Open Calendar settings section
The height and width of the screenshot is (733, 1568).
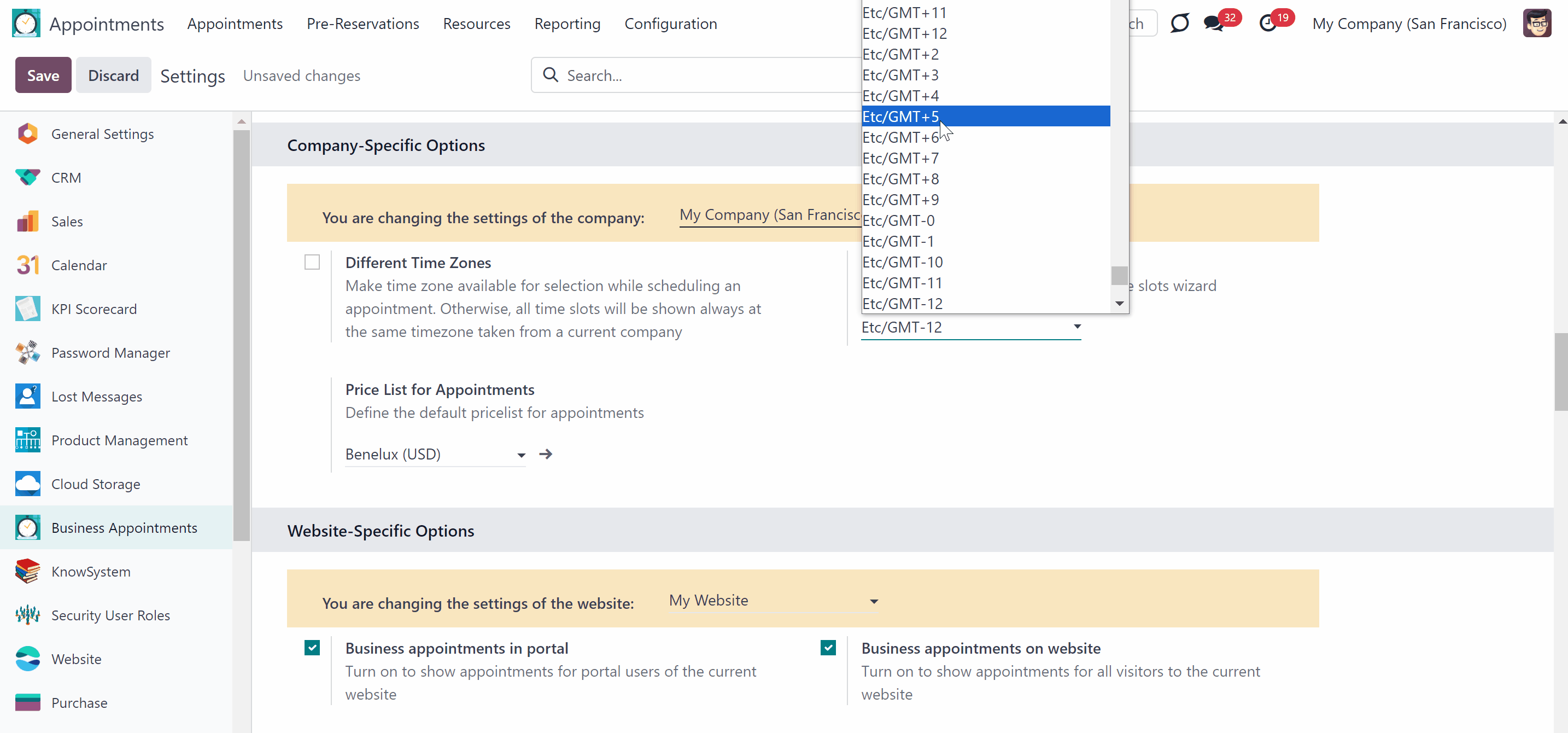pos(116,265)
